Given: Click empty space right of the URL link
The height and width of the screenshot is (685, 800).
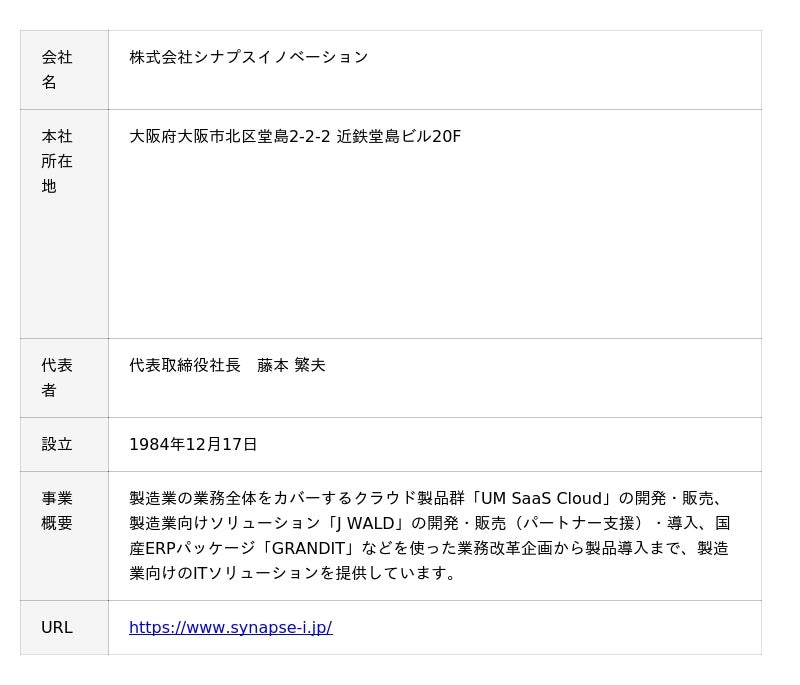Looking at the screenshot, I should click(x=546, y=628).
